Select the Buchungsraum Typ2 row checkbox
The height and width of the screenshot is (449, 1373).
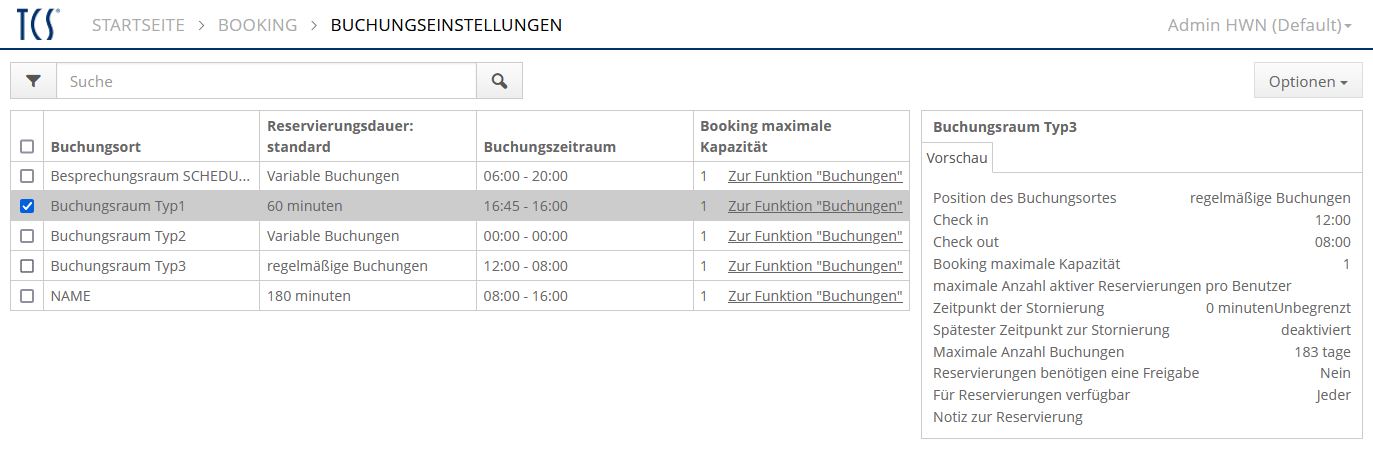click(x=27, y=236)
